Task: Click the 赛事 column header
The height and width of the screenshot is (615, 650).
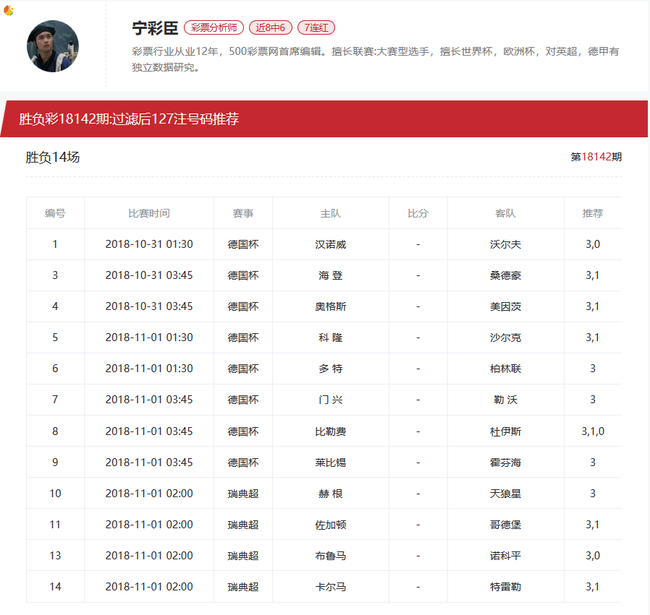Action: 243,213
